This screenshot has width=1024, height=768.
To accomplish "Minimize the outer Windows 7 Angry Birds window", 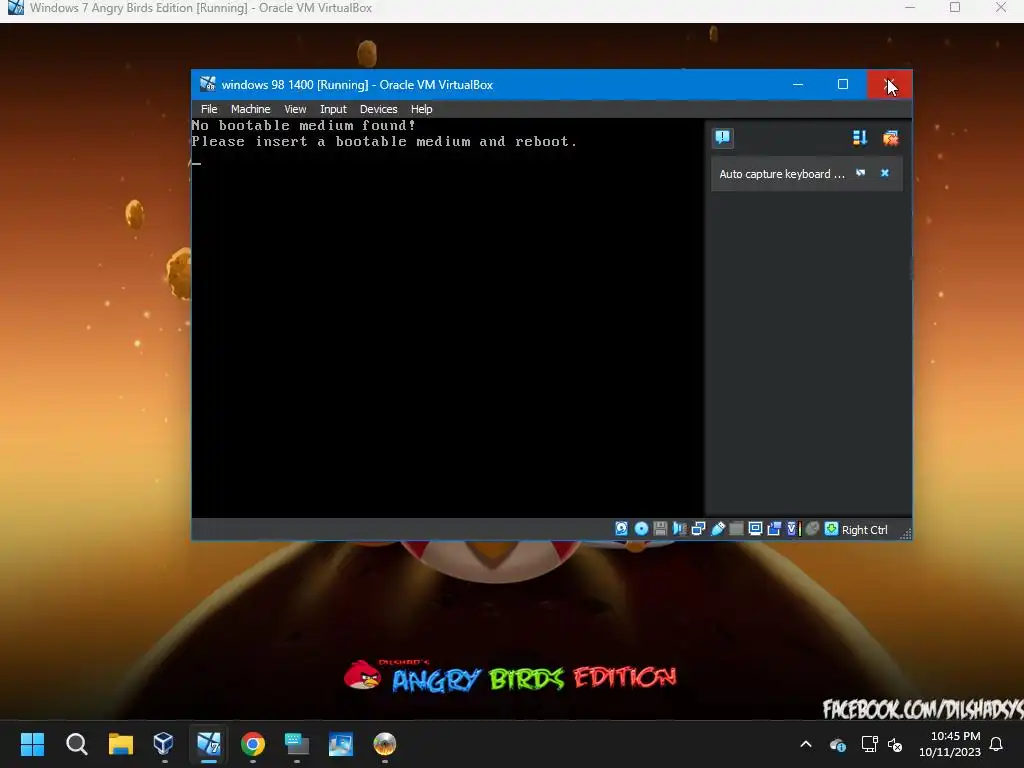I will pyautogui.click(x=910, y=8).
